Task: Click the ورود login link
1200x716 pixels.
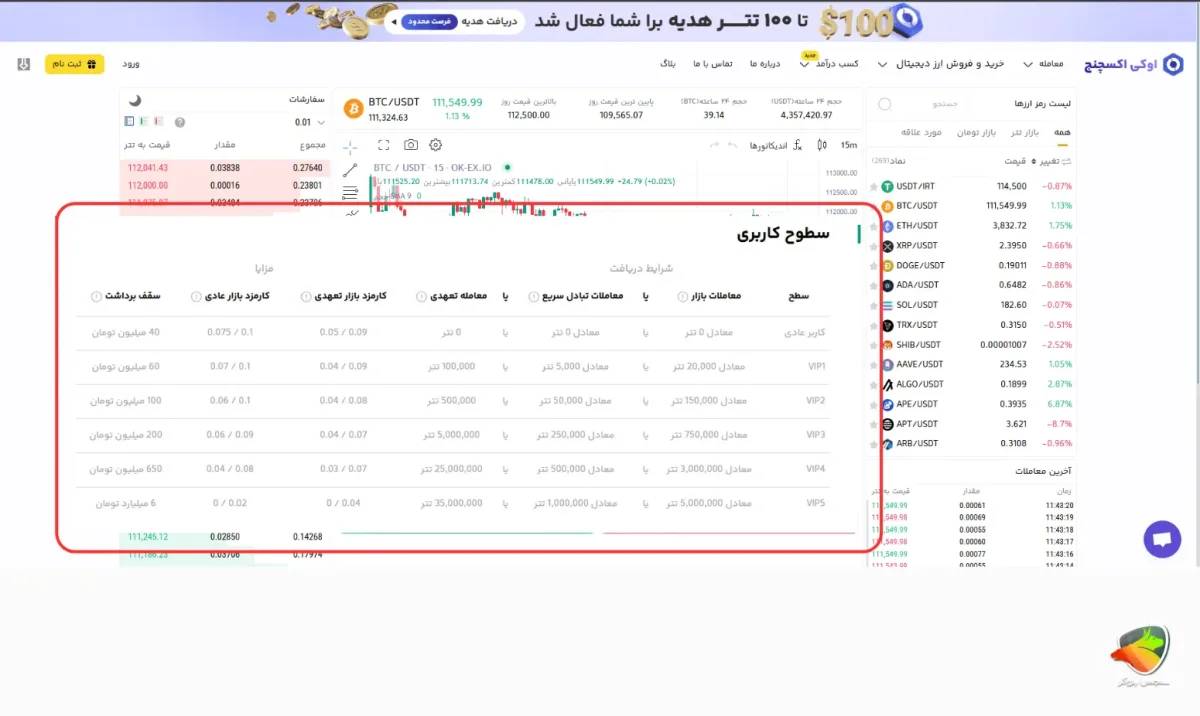Action: coord(130,64)
